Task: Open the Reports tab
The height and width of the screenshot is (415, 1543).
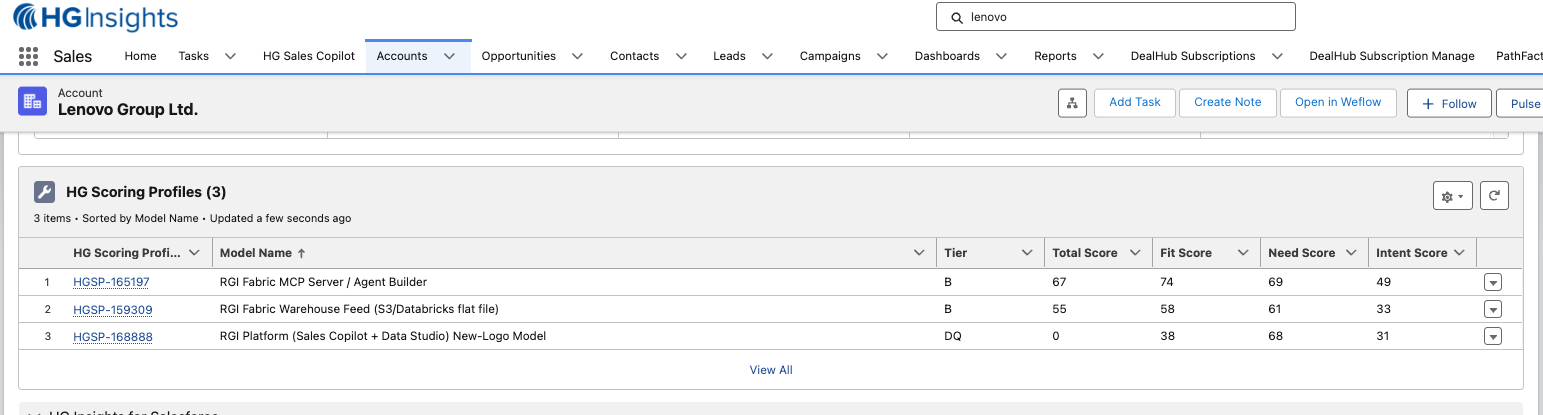Action: pyautogui.click(x=1055, y=56)
